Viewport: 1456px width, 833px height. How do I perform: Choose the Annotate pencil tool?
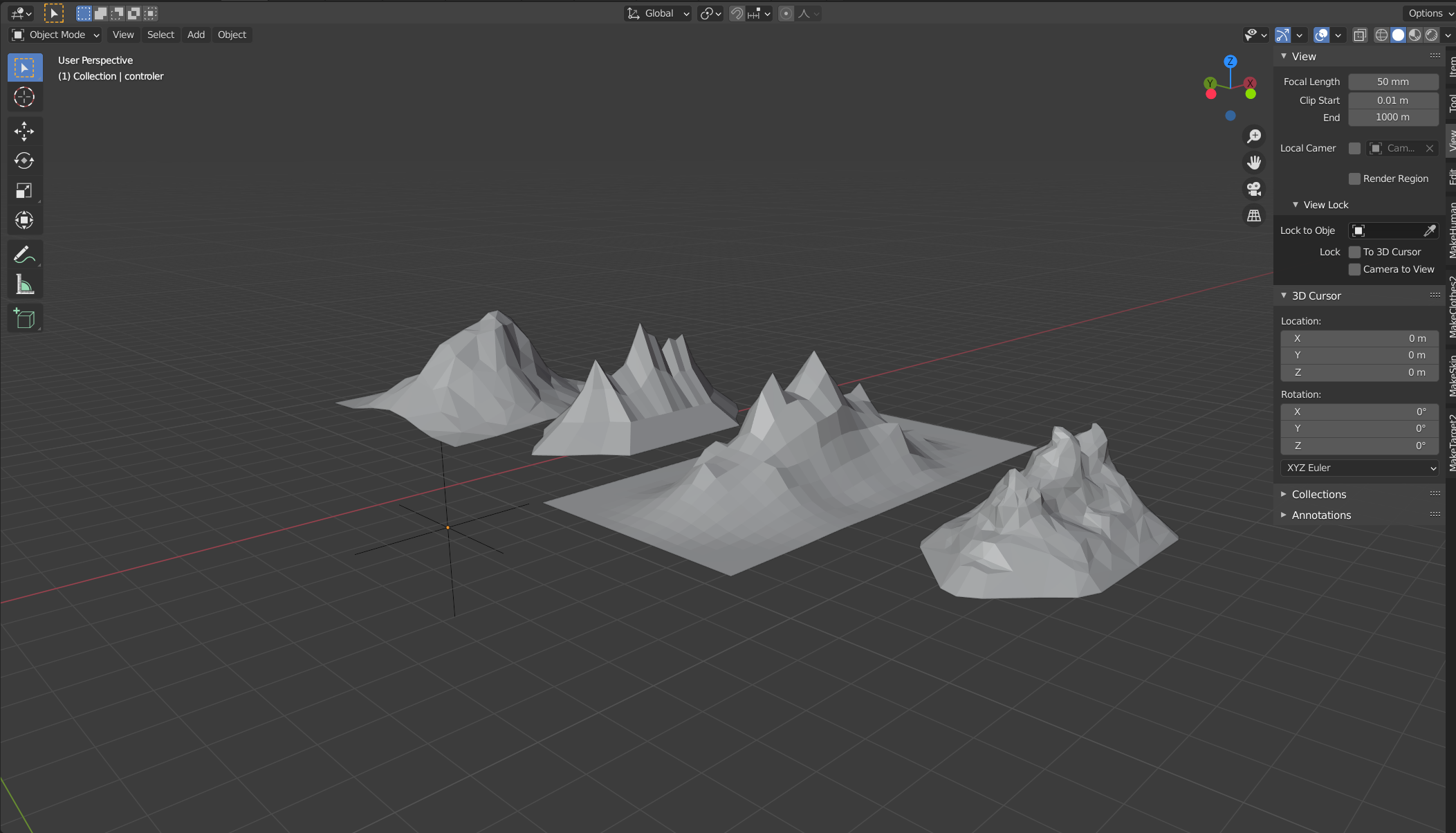pos(24,255)
